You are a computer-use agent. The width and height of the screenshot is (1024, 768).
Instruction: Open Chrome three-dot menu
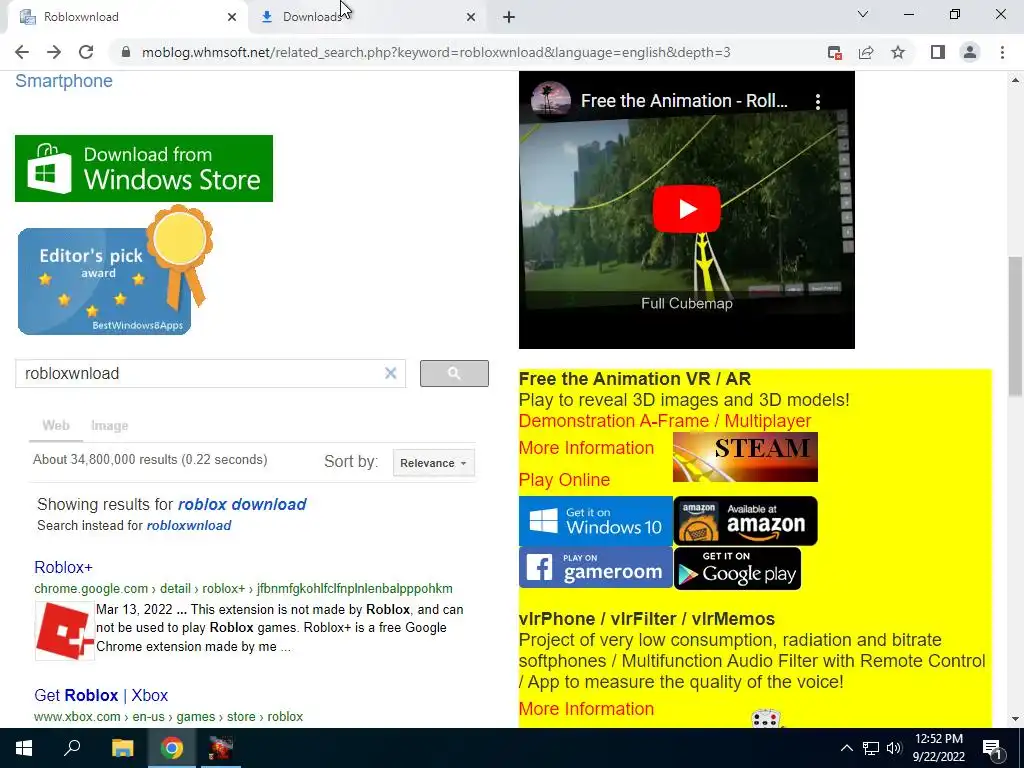1002,52
